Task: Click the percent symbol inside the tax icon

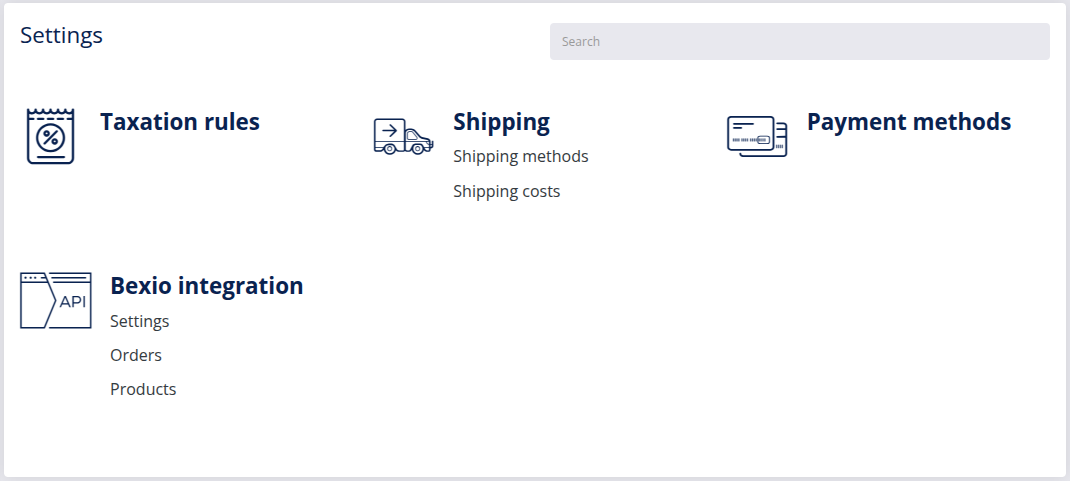Action: tap(50, 139)
